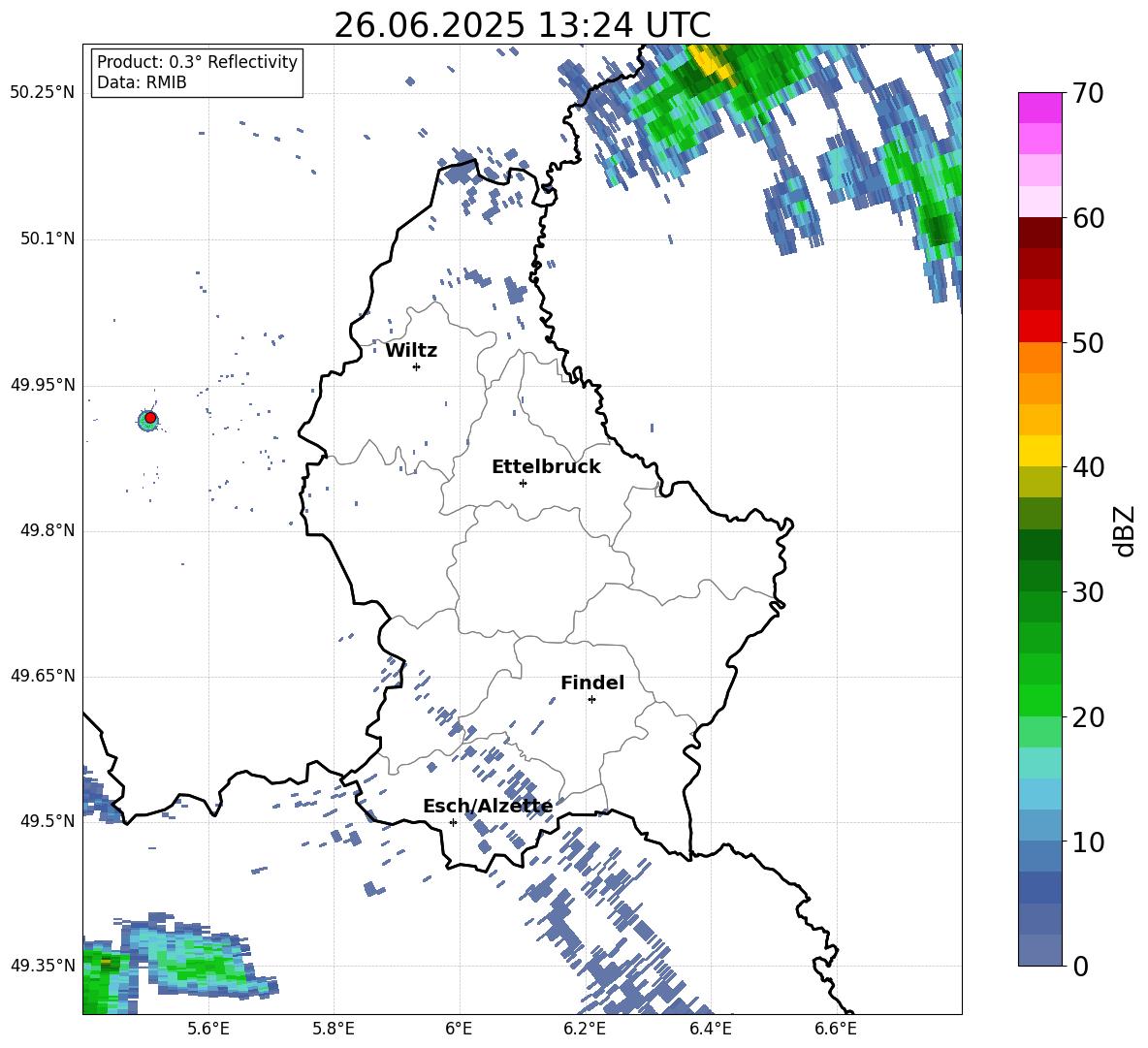Click the 6.2°E longitude label
Image resolution: width=1148 pixels, height=1048 pixels.
click(x=585, y=1030)
